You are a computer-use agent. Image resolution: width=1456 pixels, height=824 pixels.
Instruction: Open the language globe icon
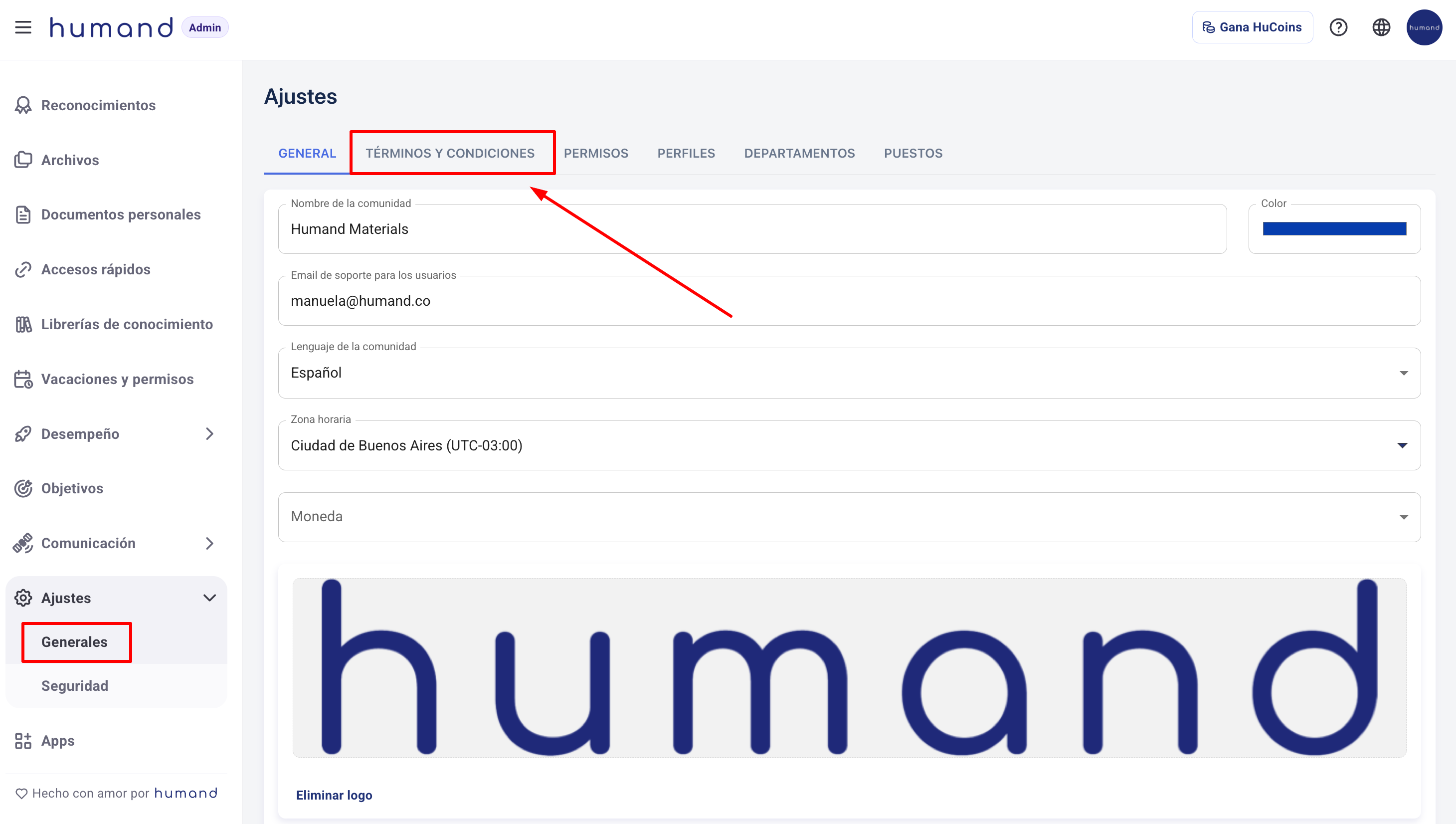click(x=1381, y=27)
